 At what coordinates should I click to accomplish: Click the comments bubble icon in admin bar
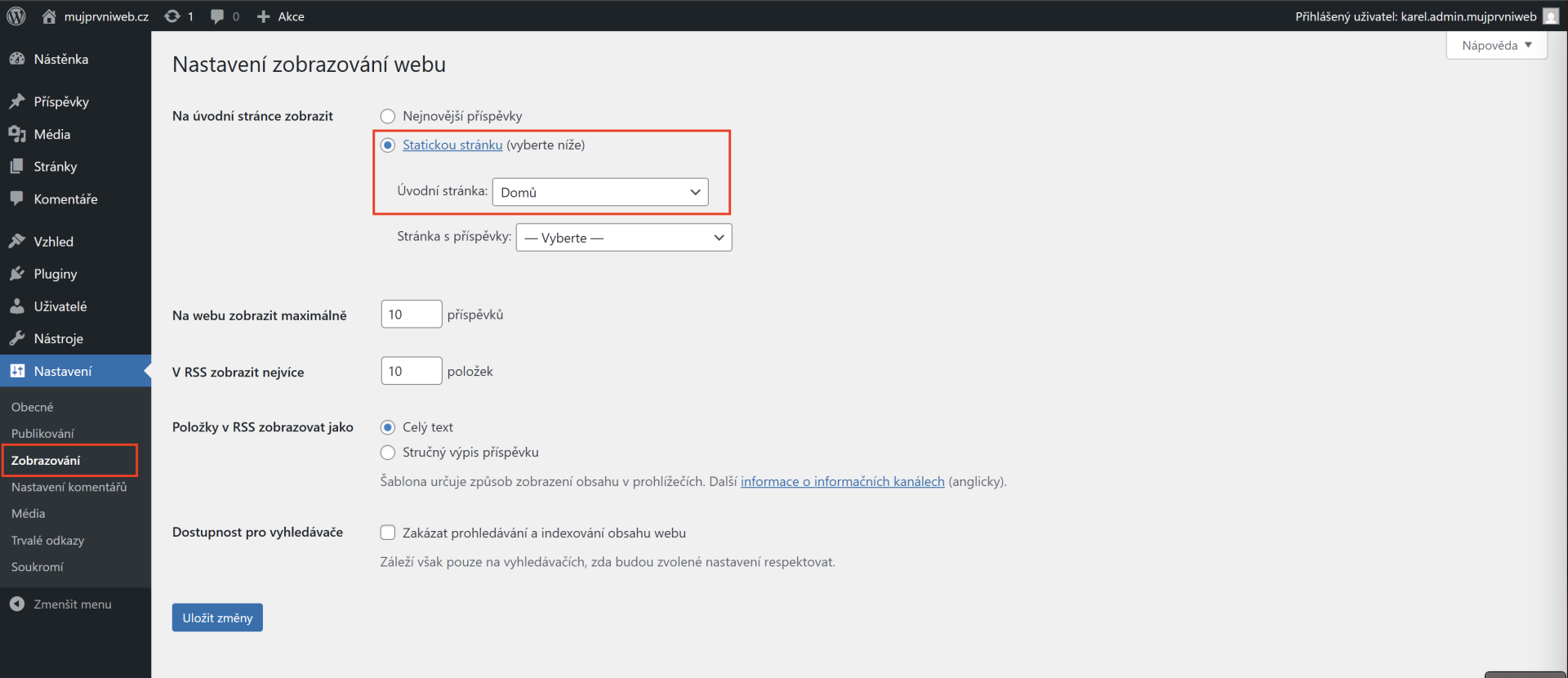tap(217, 16)
